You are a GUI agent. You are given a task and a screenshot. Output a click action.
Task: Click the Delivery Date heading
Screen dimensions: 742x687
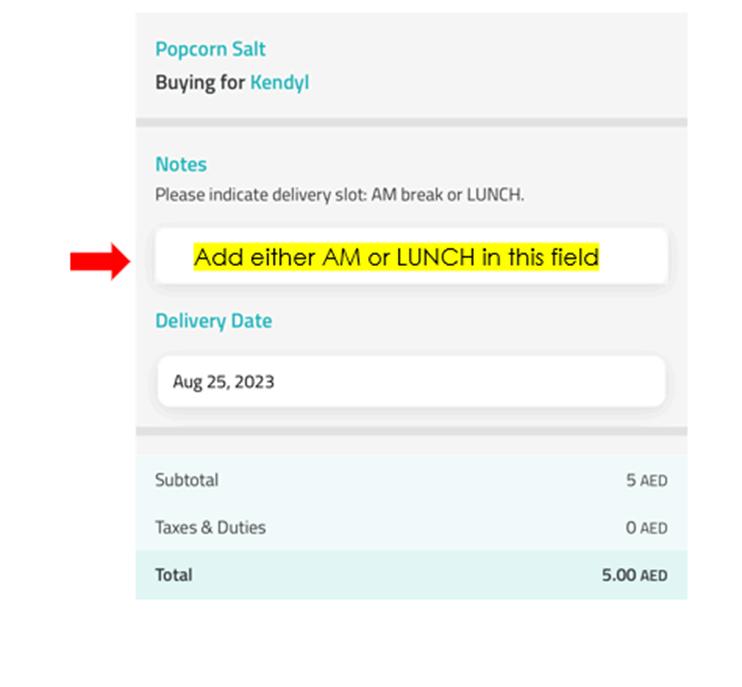[x=213, y=321]
